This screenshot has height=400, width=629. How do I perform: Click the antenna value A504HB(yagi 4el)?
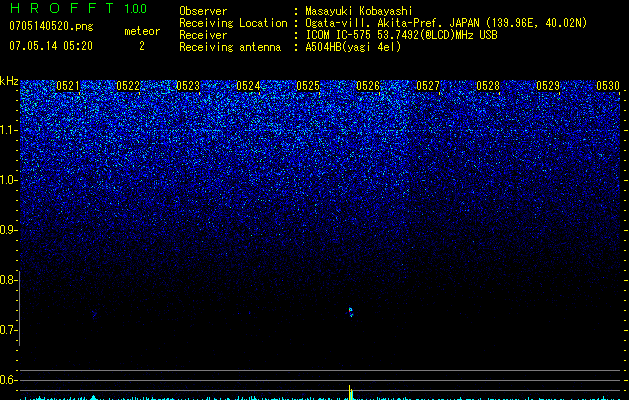[353, 47]
